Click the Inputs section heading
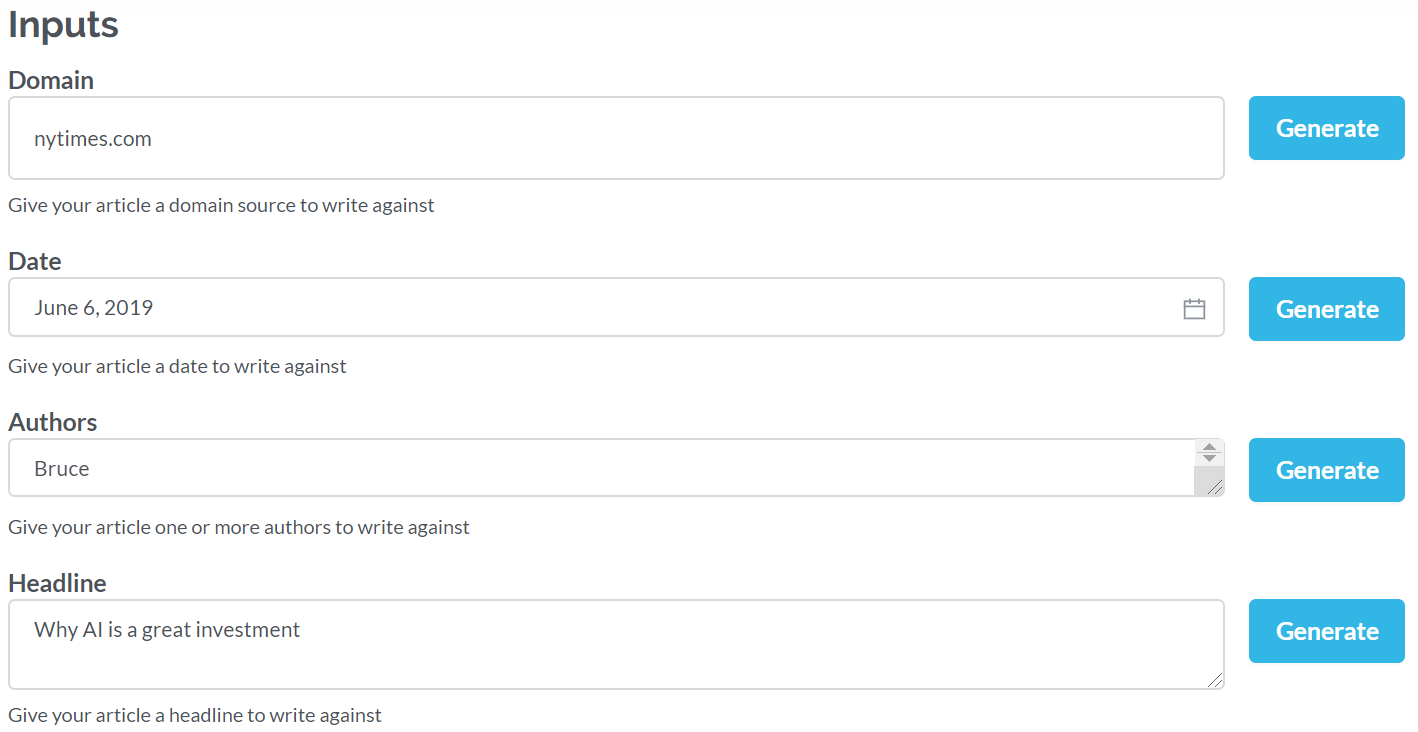 click(x=63, y=25)
